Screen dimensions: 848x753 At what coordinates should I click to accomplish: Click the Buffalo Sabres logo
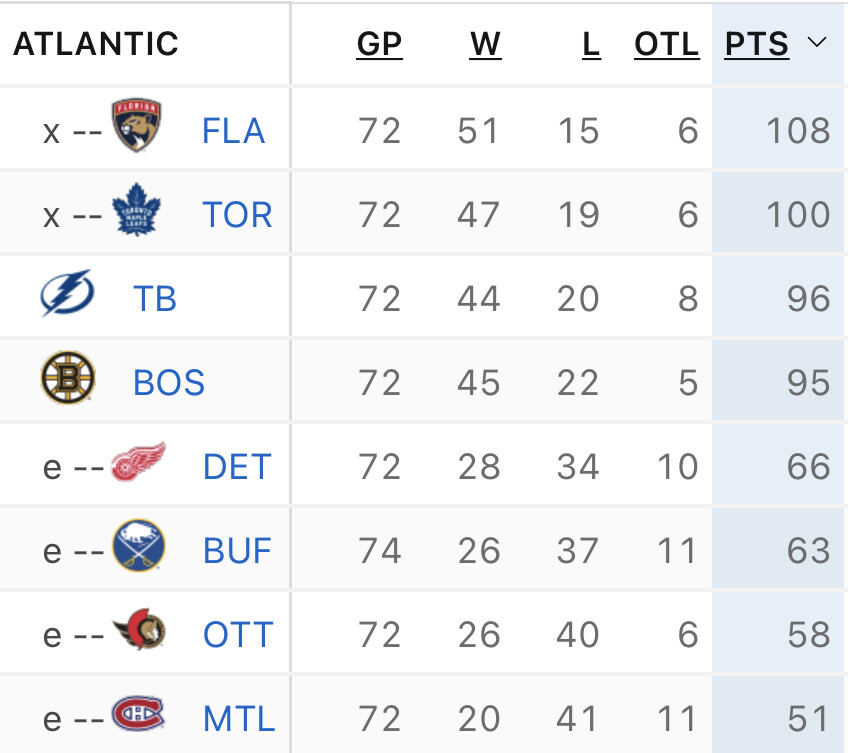click(x=138, y=548)
